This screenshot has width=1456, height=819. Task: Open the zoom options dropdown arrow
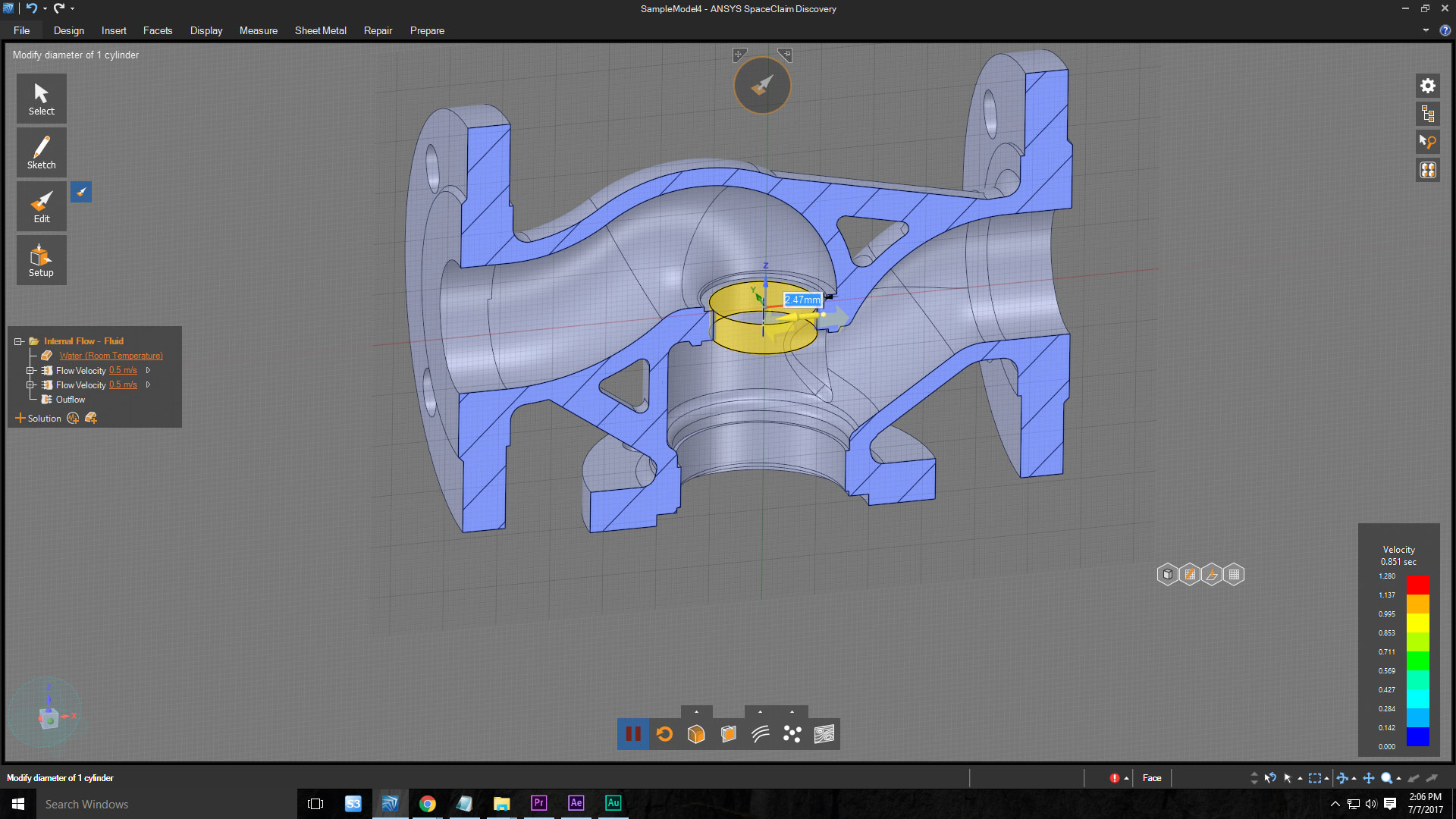click(1398, 778)
